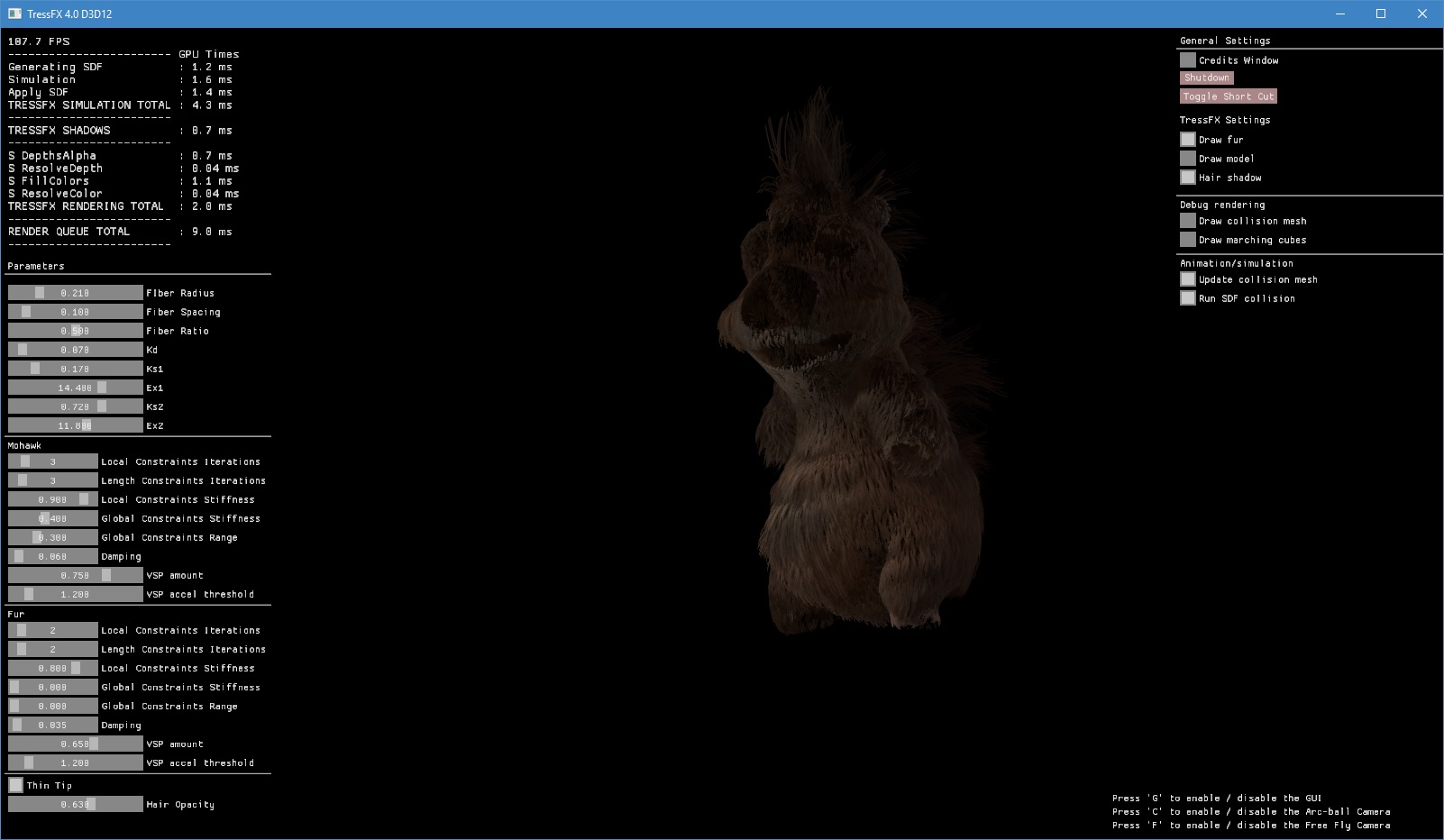Toggle the Draw model checkbox
The image size is (1444, 840).
1188,159
